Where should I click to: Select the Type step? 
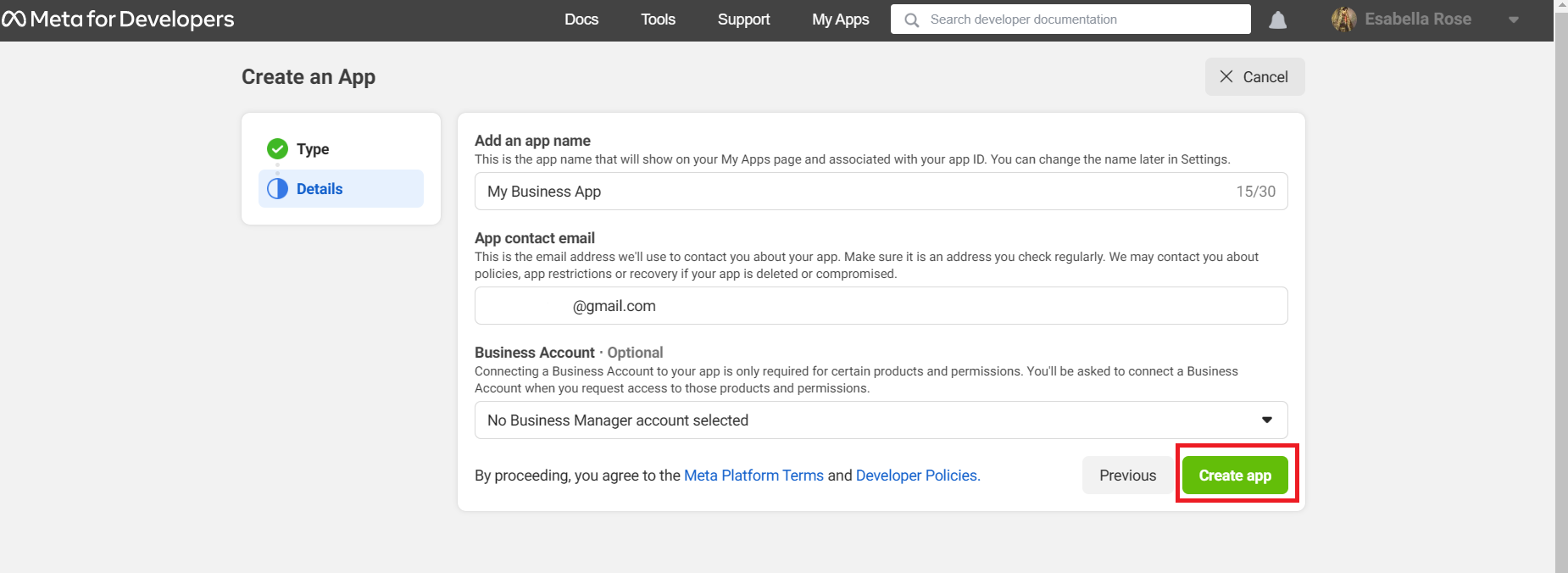tap(341, 149)
